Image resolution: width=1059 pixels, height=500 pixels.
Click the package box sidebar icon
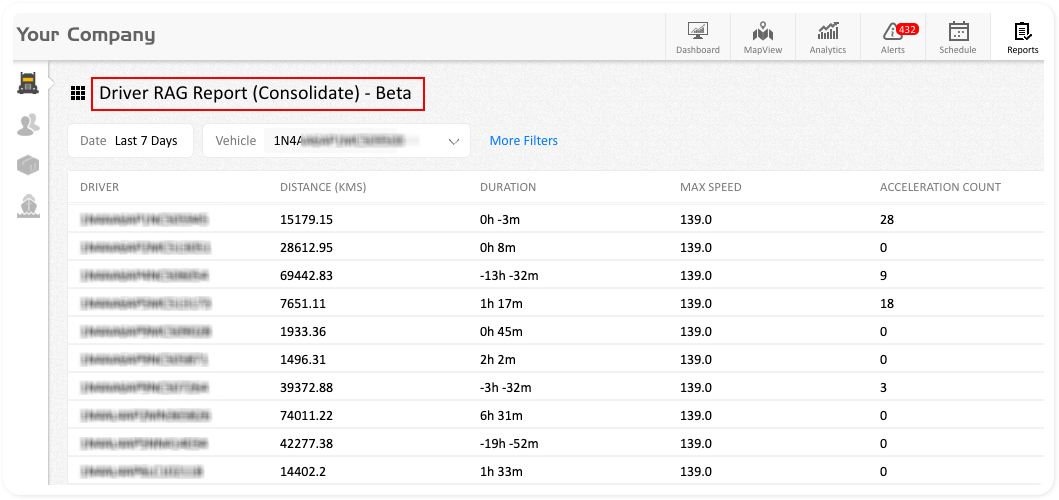pyautogui.click(x=28, y=165)
